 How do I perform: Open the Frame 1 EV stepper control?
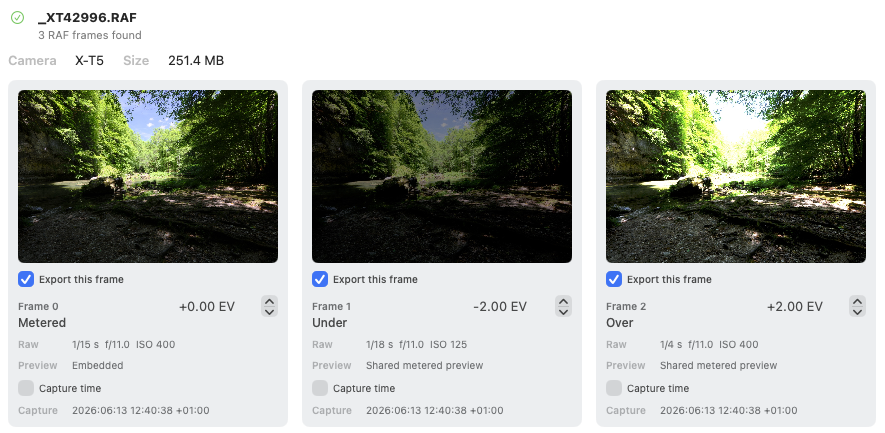pyautogui.click(x=563, y=306)
